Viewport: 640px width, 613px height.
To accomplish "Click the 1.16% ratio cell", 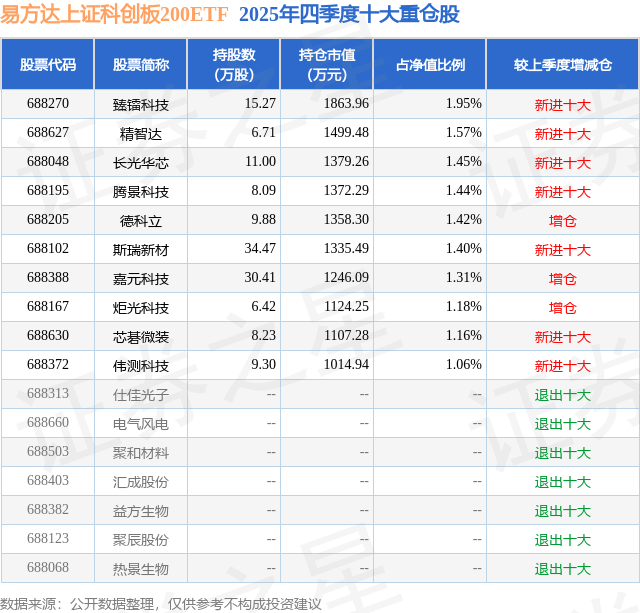I will point(464,335).
